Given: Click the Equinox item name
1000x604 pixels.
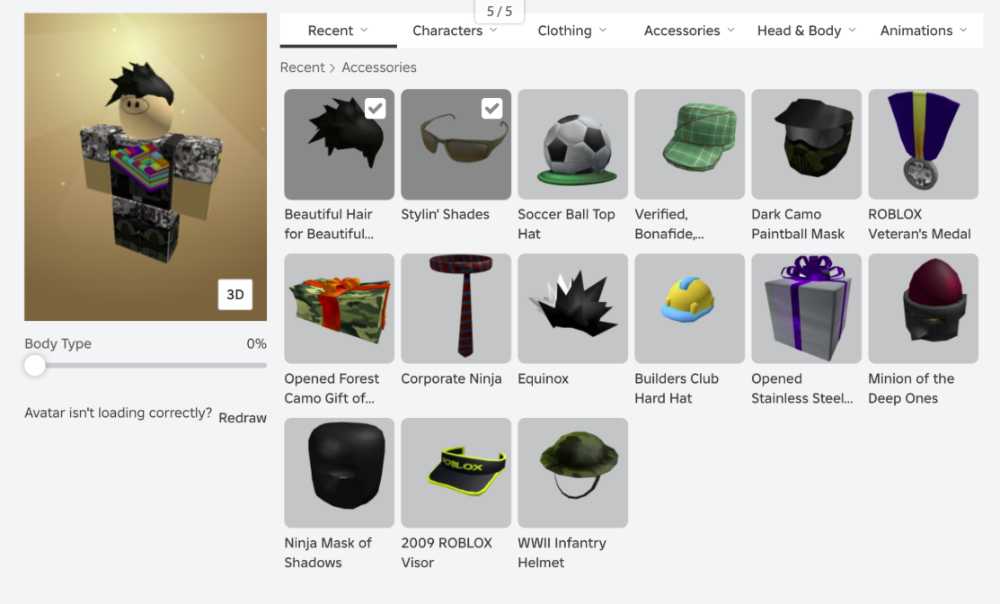Looking at the screenshot, I should [x=543, y=379].
